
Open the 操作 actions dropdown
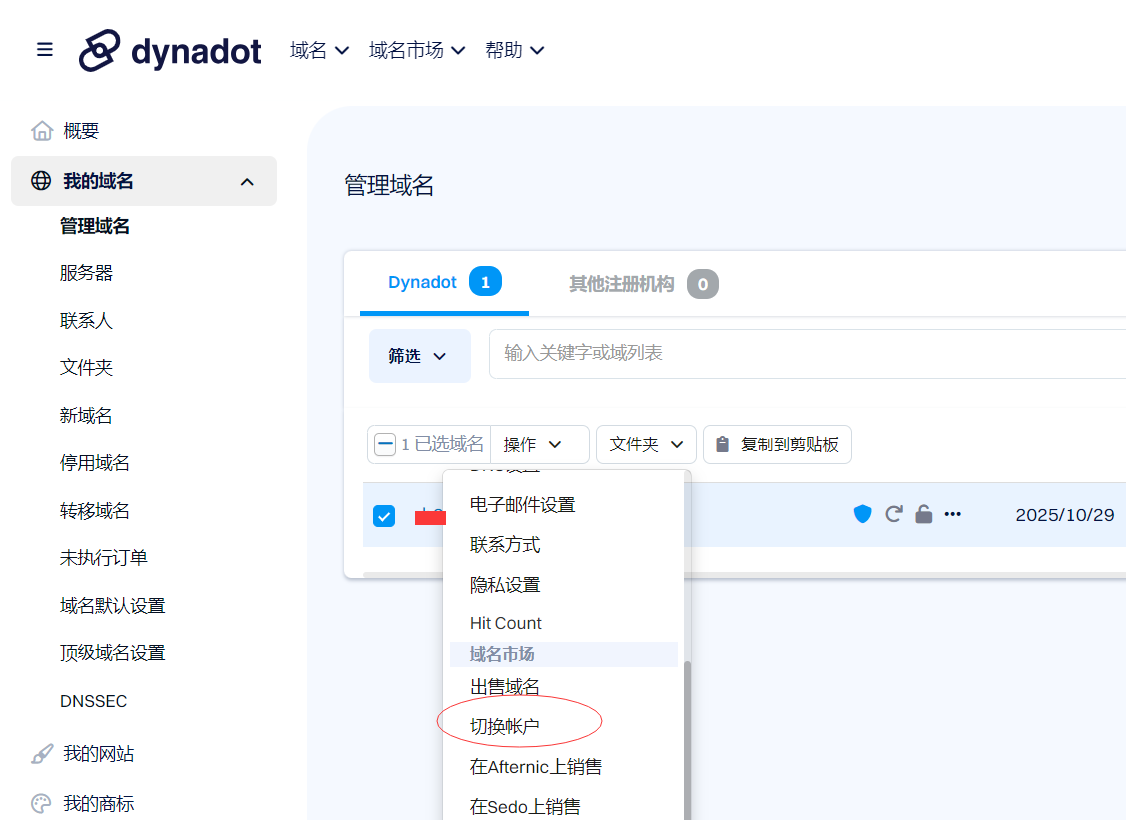[x=539, y=444]
